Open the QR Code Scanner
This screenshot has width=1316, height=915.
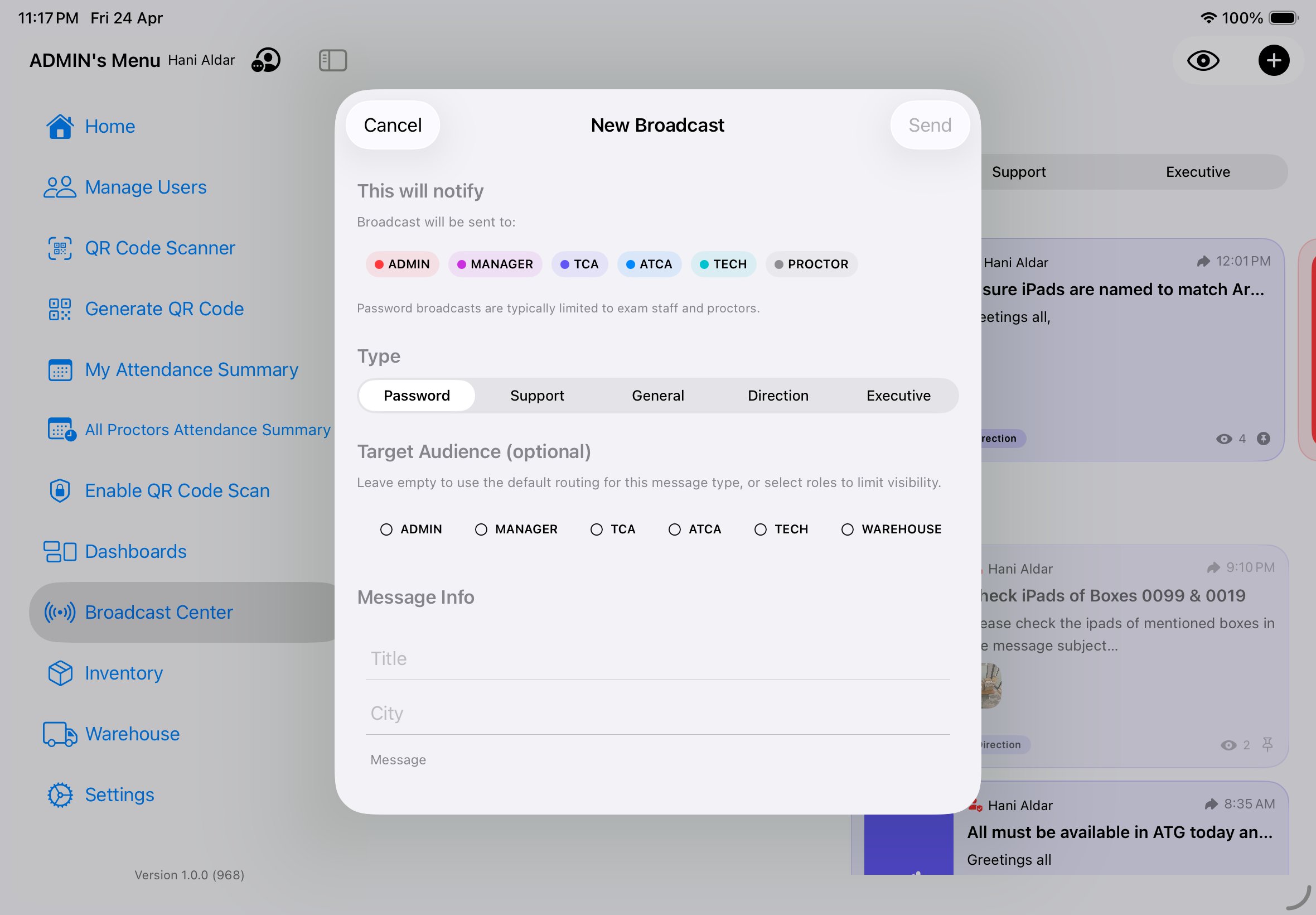click(x=159, y=248)
